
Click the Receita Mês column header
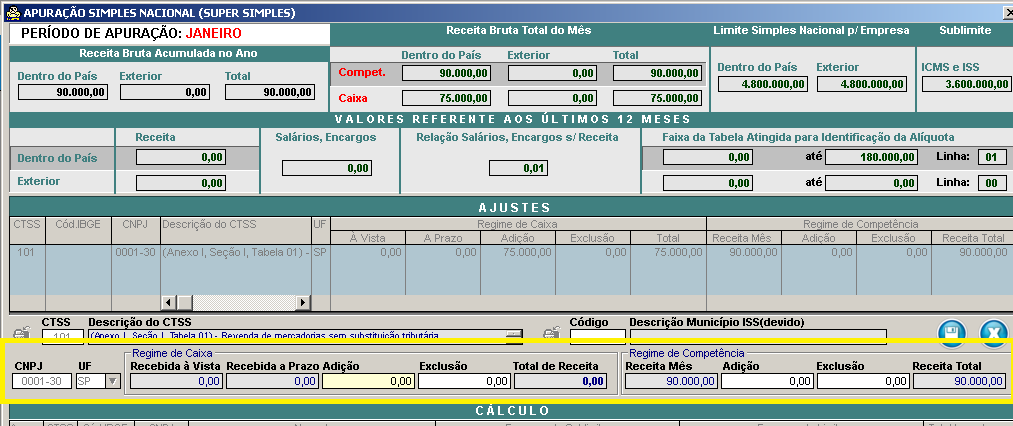[744, 238]
